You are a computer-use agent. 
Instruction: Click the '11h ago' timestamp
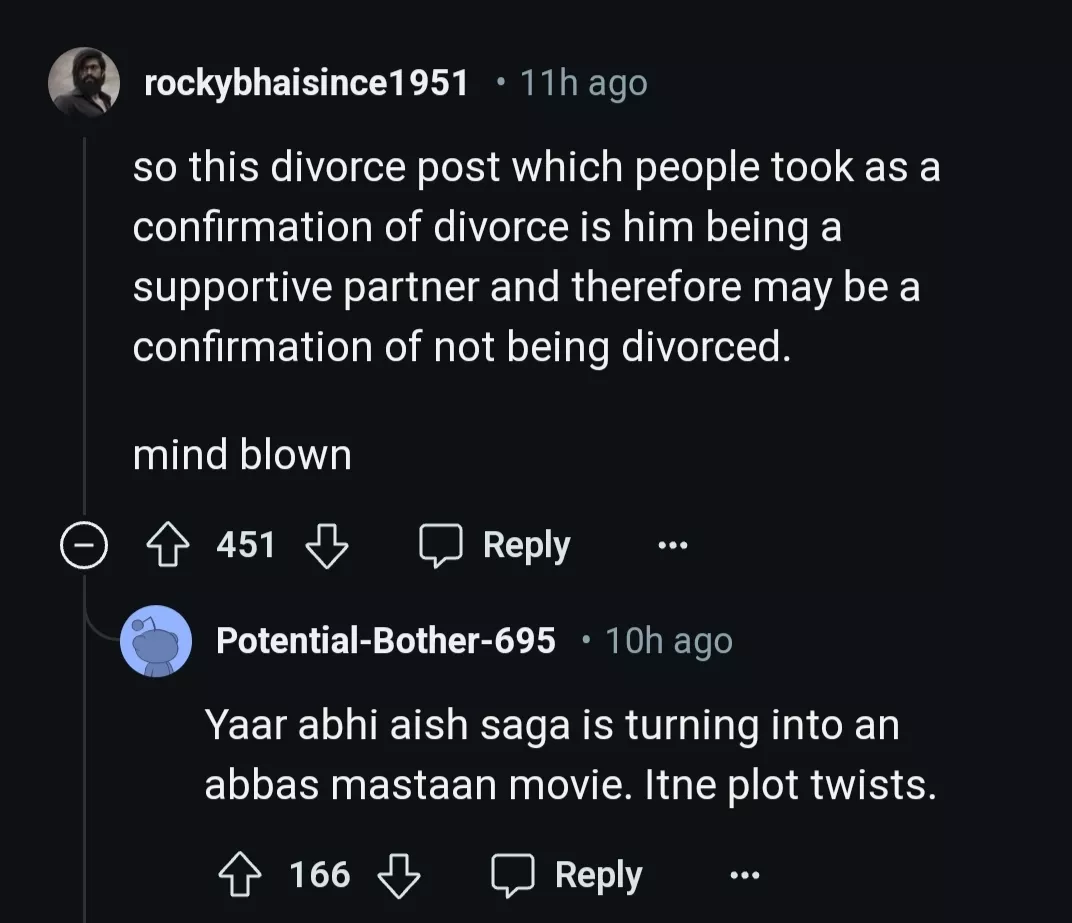point(584,84)
